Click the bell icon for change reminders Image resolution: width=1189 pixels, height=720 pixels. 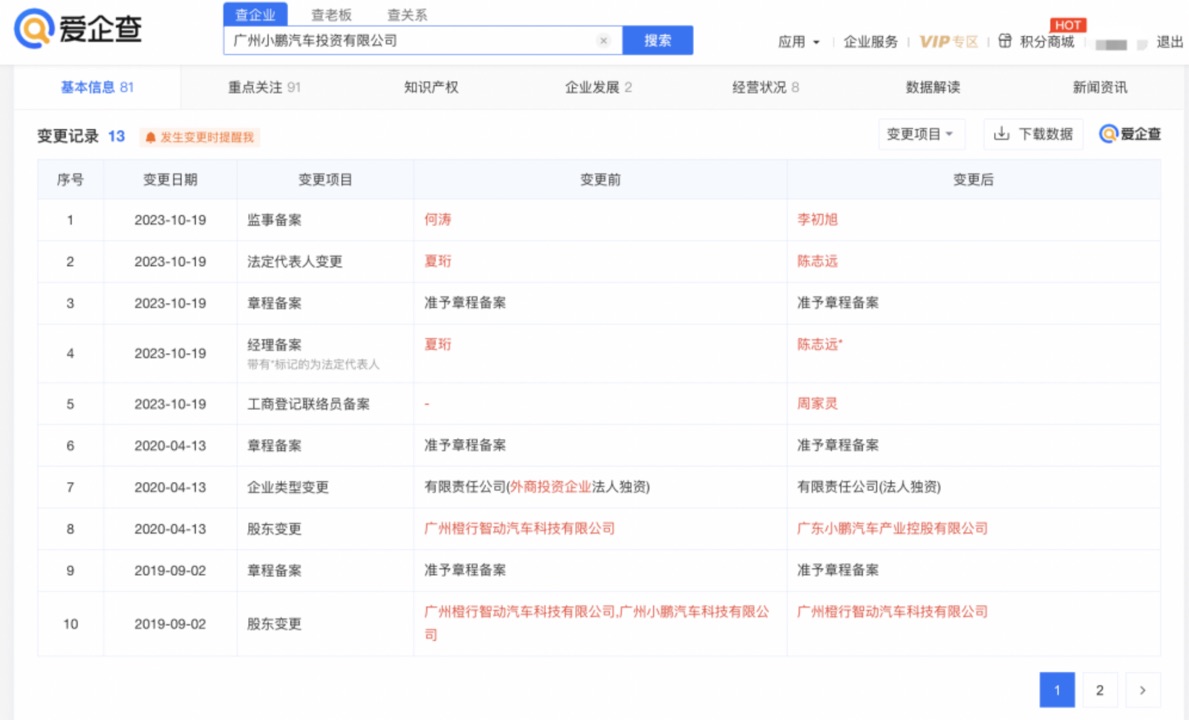click(x=150, y=137)
